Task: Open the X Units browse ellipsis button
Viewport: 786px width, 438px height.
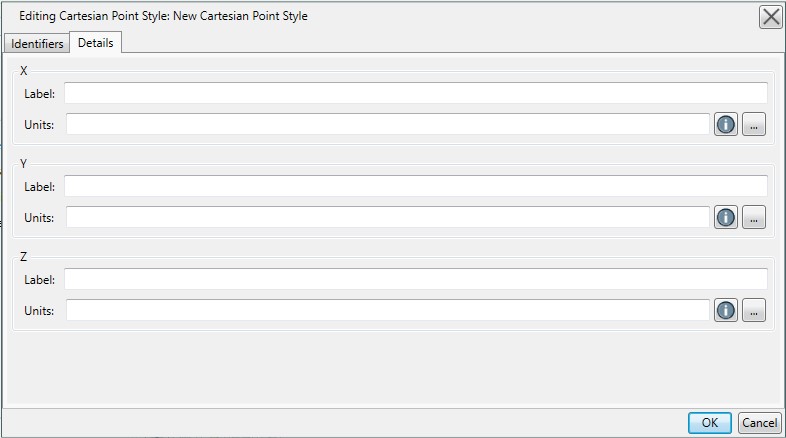Action: click(753, 124)
